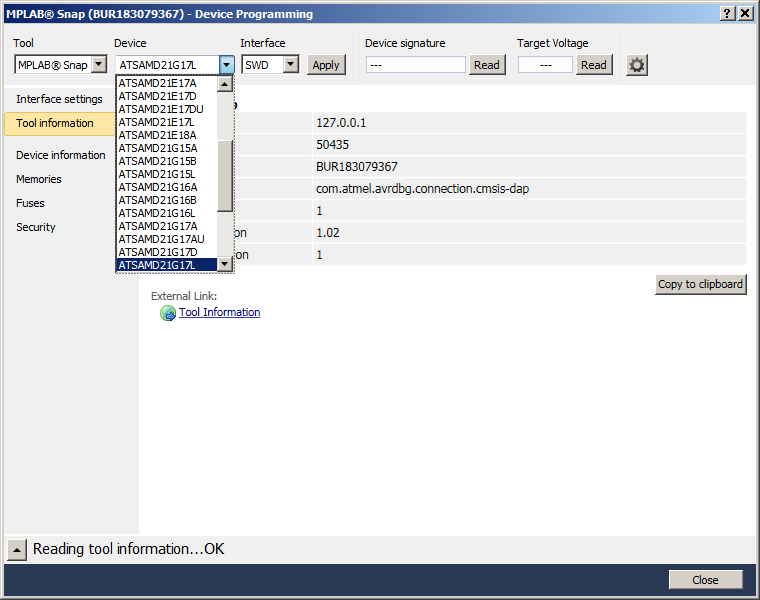Select ATSAMD21G15L in device list

(x=167, y=174)
